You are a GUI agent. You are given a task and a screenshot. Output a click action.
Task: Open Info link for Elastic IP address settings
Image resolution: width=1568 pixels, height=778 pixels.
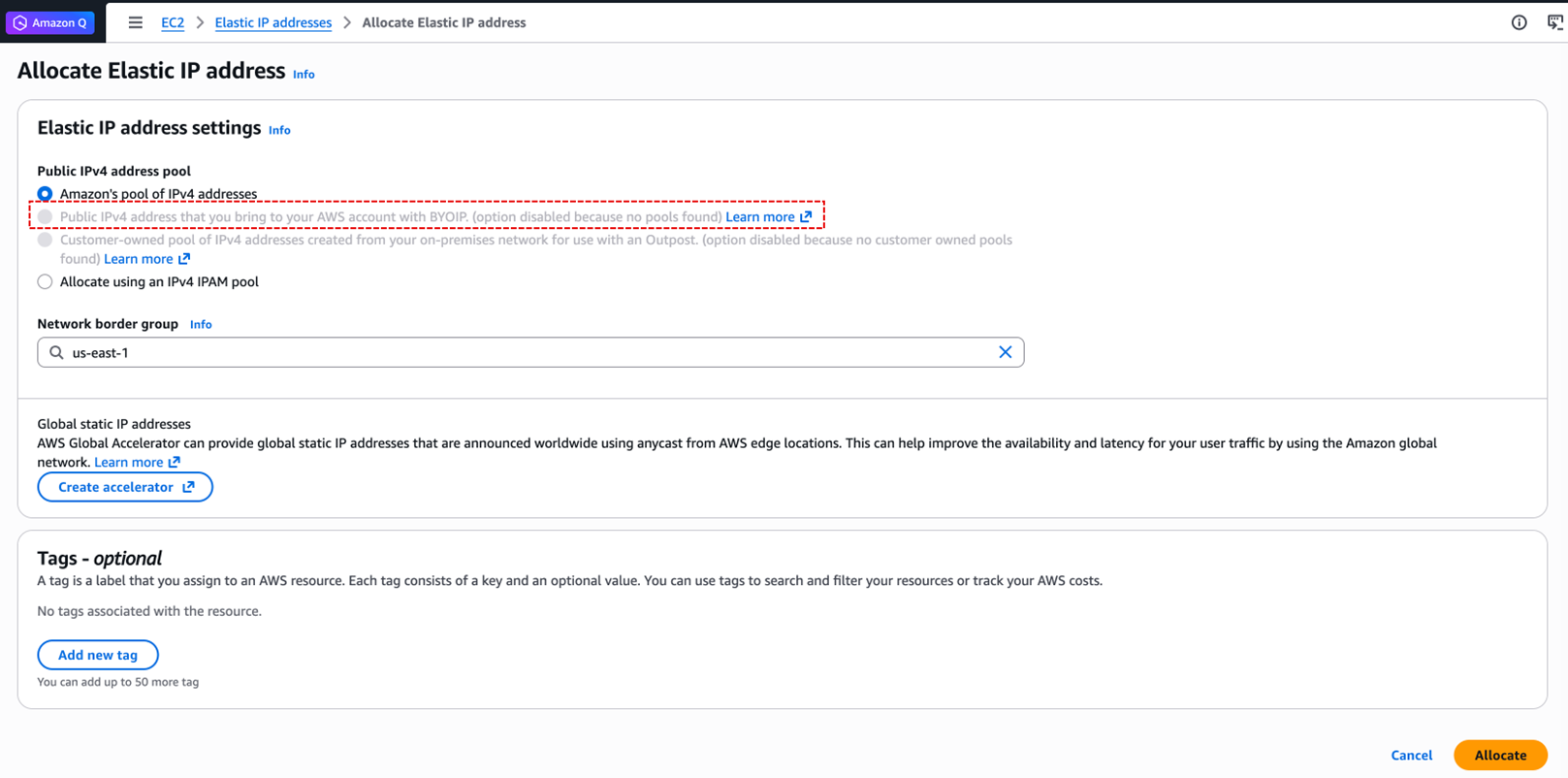click(279, 130)
